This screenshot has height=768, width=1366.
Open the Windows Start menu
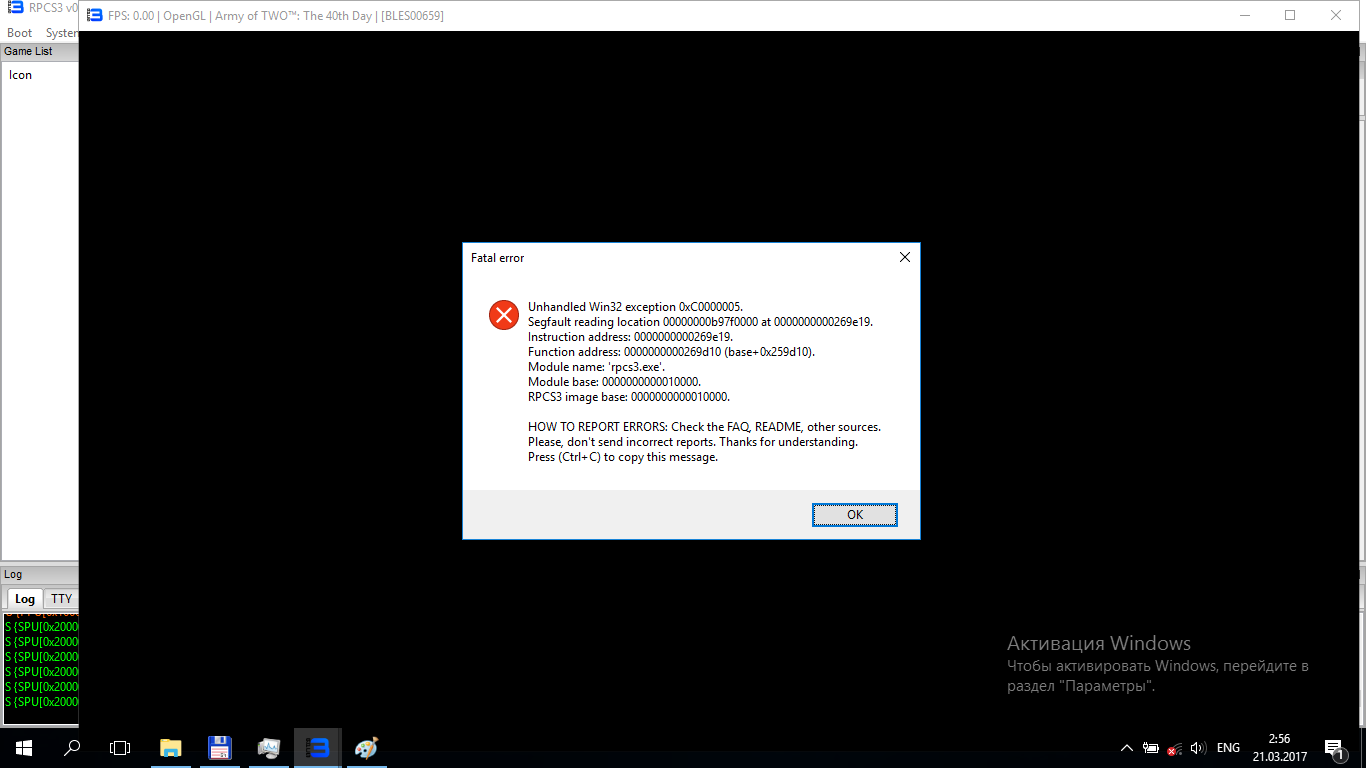tap(24, 748)
